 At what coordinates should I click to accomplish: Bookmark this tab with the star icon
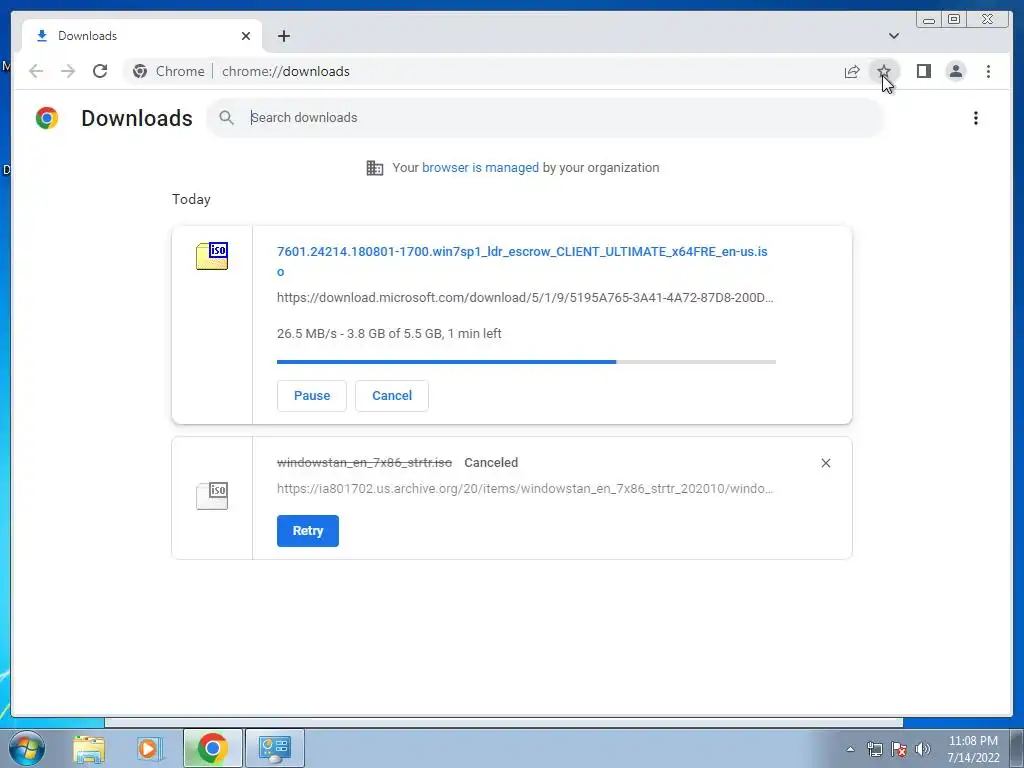[x=884, y=71]
